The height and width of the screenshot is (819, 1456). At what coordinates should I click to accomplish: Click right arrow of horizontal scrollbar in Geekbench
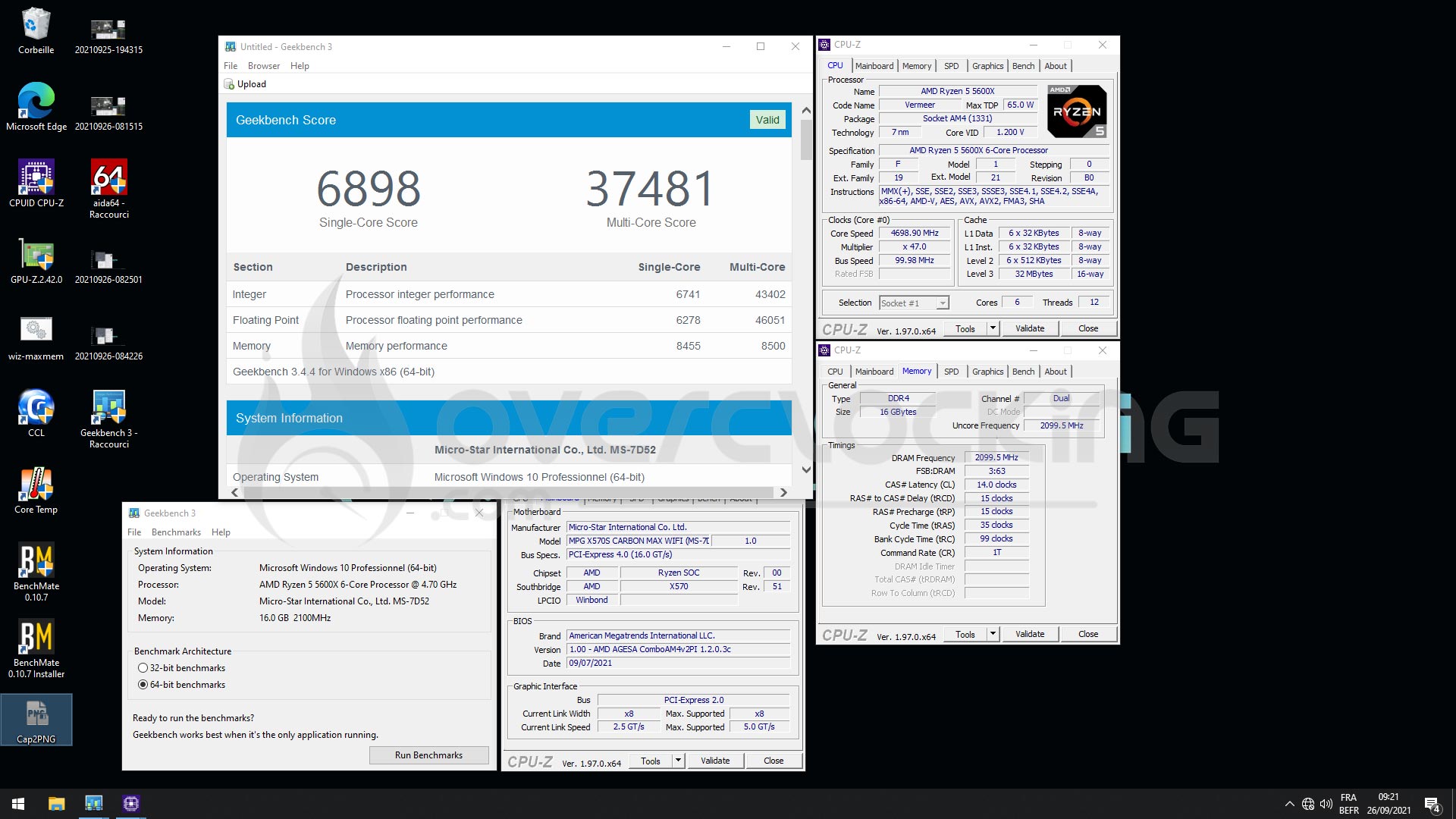[x=783, y=492]
